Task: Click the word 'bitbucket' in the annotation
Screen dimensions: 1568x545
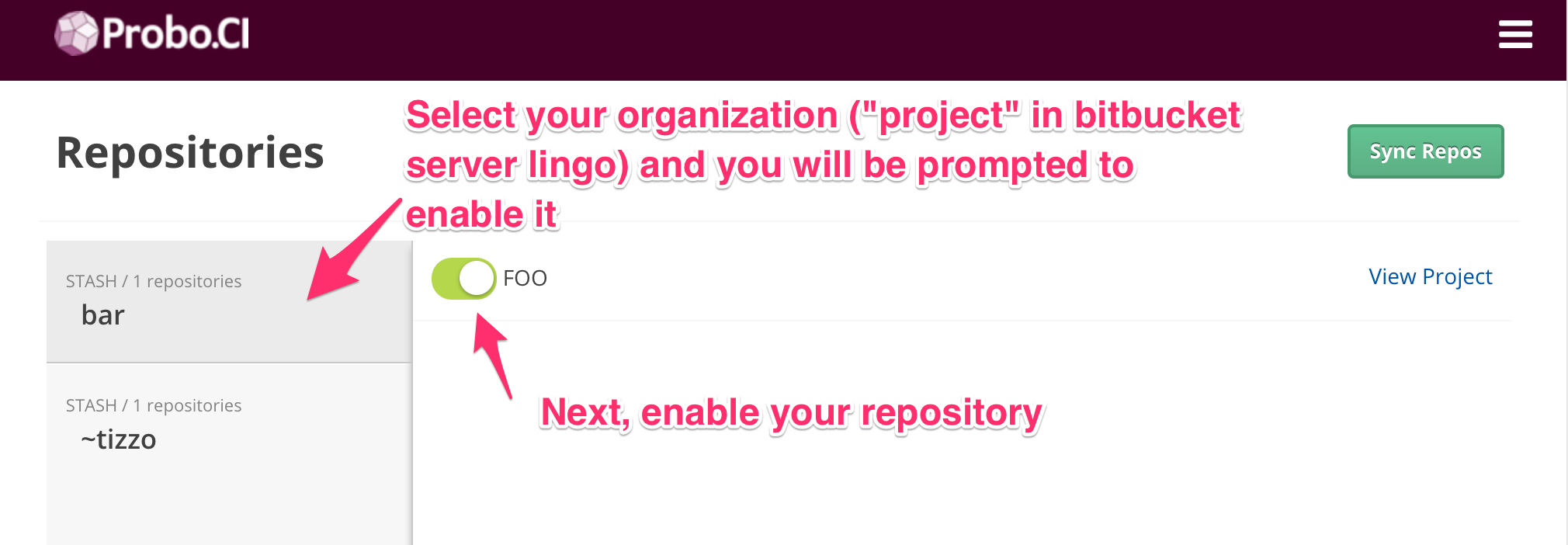Action: point(1157,116)
